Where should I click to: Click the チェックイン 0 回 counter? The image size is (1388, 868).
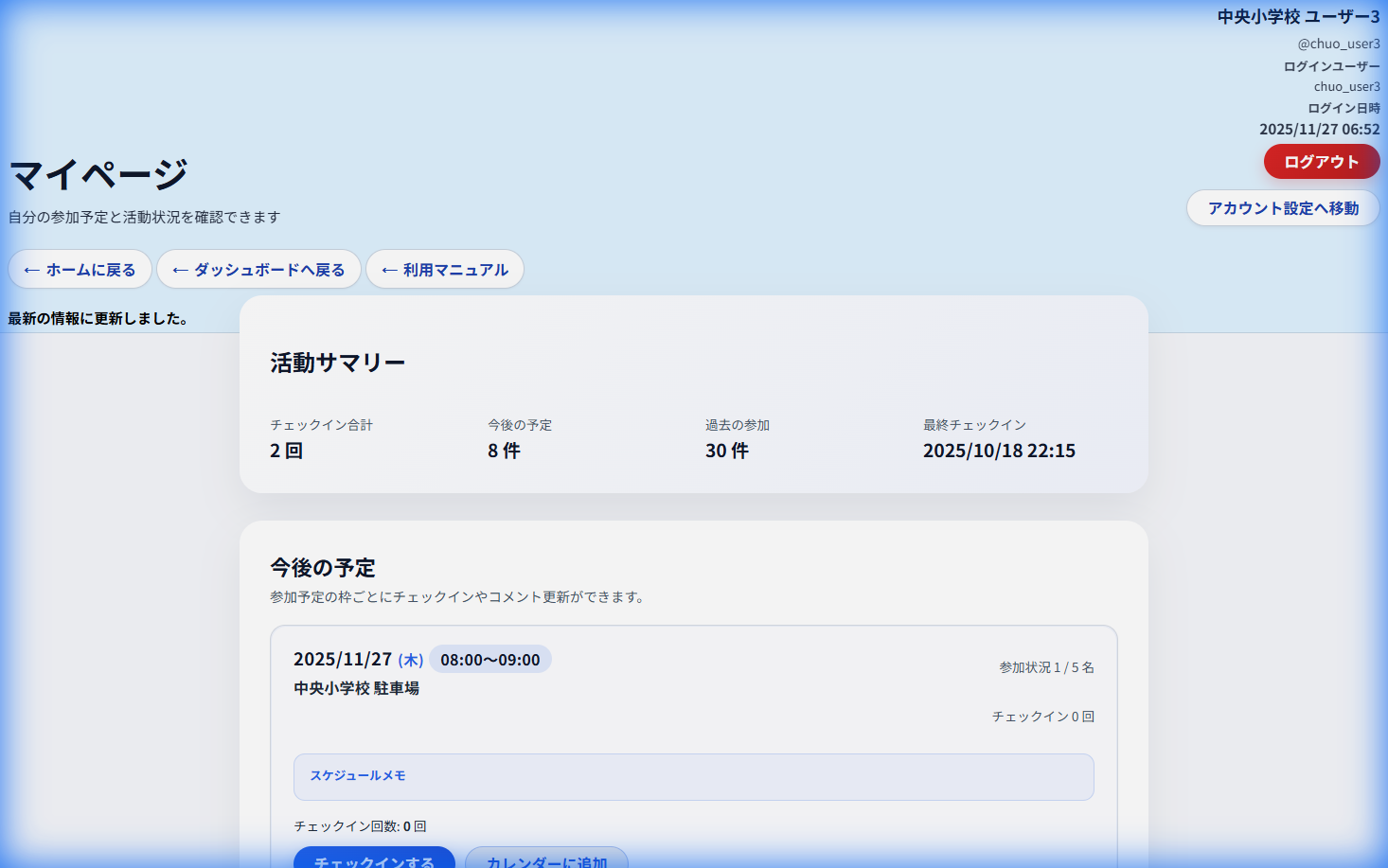click(x=1041, y=717)
